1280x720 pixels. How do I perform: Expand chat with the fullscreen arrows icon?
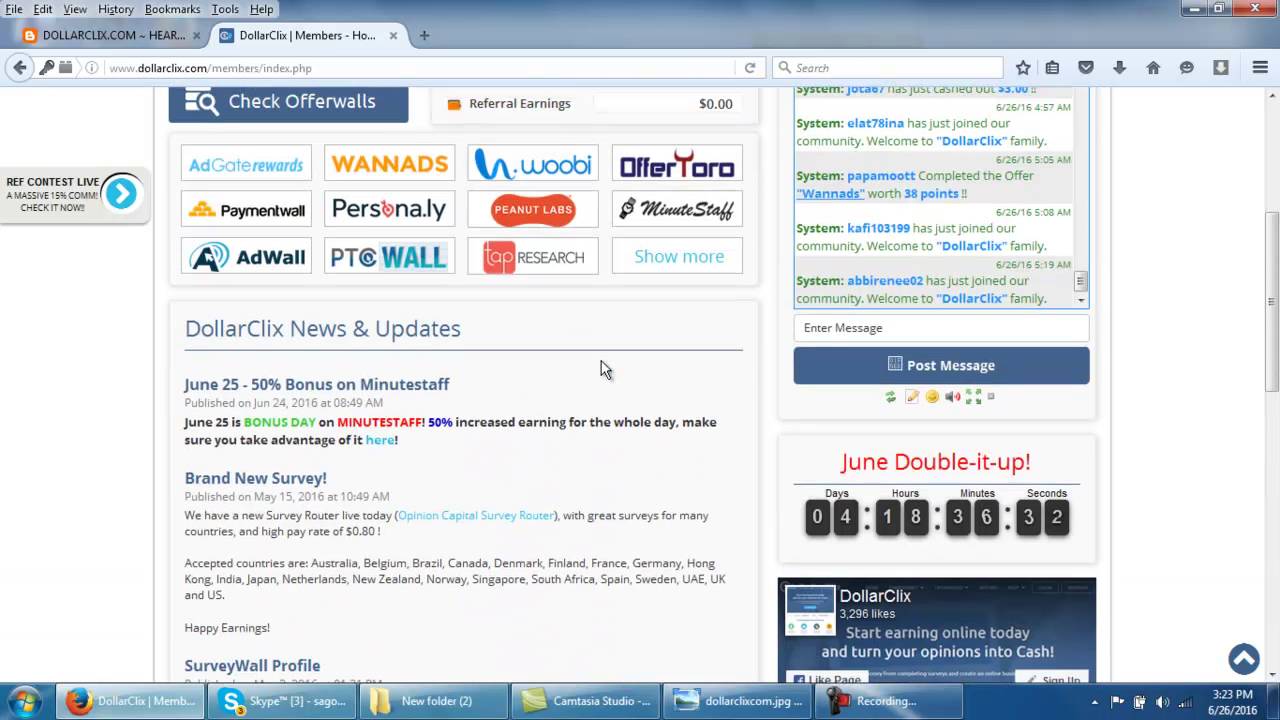click(973, 397)
